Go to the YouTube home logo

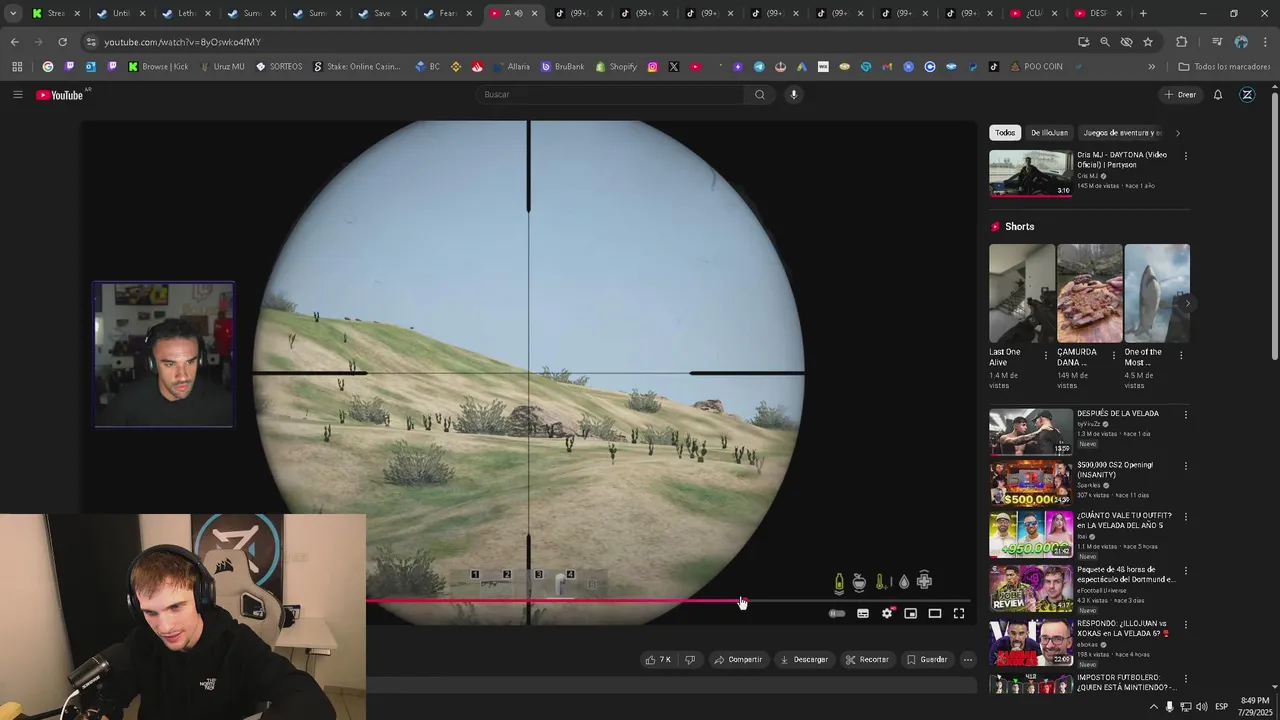click(60, 95)
